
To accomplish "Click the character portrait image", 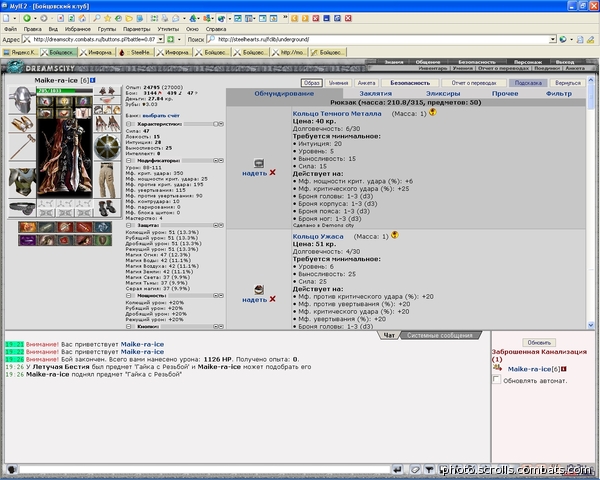I will coord(65,158).
